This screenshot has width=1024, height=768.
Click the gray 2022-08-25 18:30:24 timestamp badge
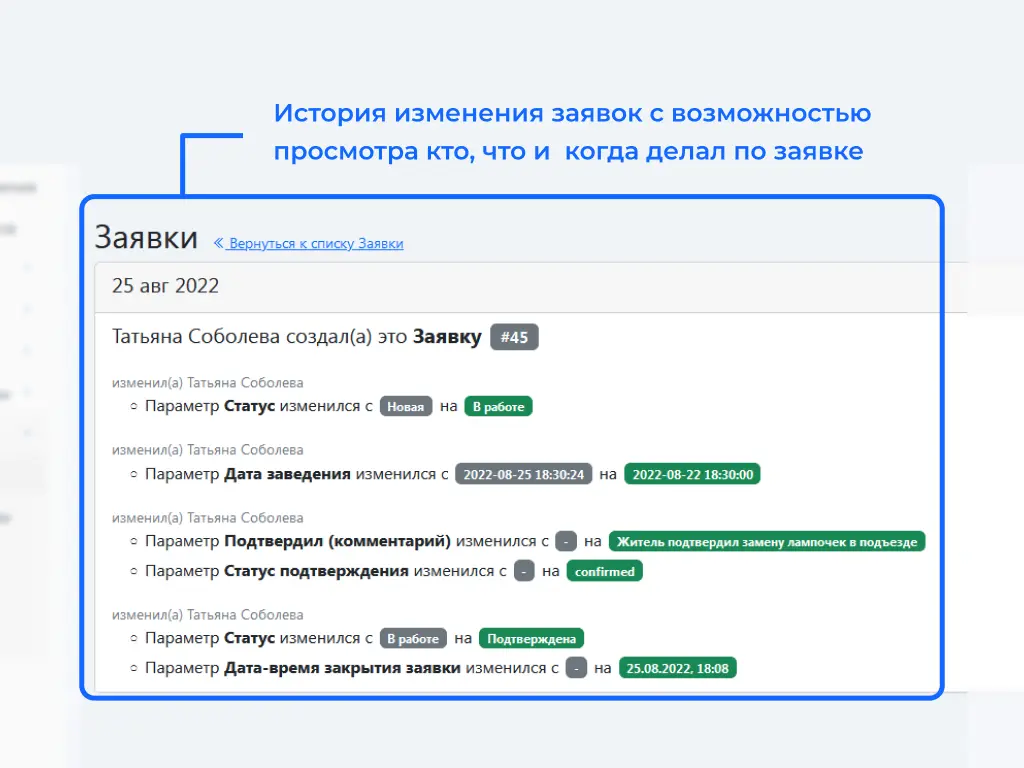coord(524,474)
